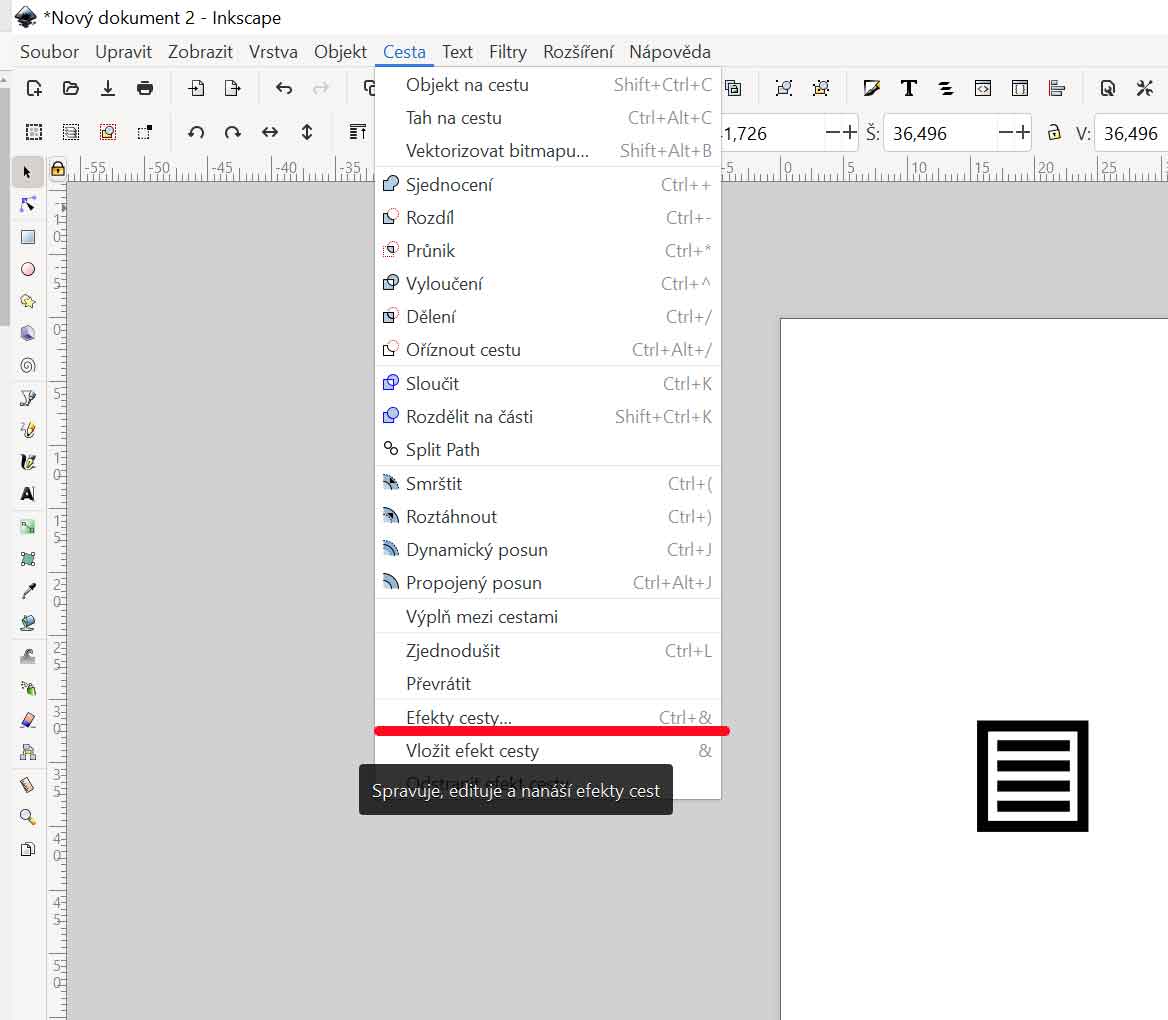Click the width Š input field

tap(940, 133)
